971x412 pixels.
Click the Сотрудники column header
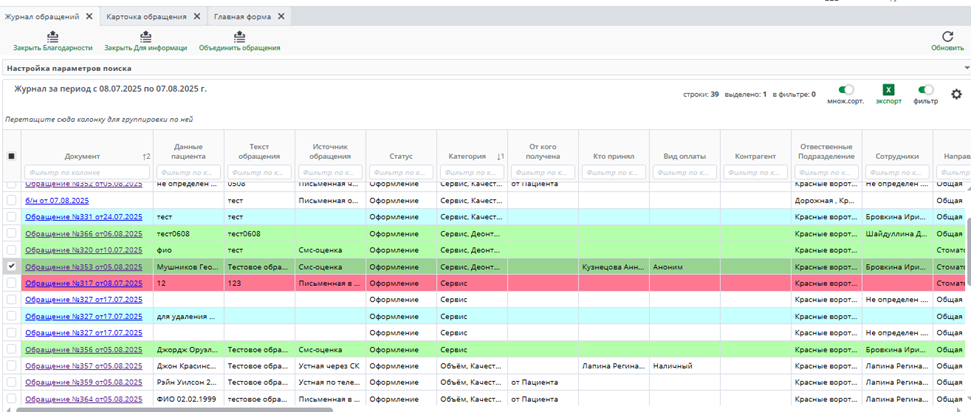(x=897, y=157)
